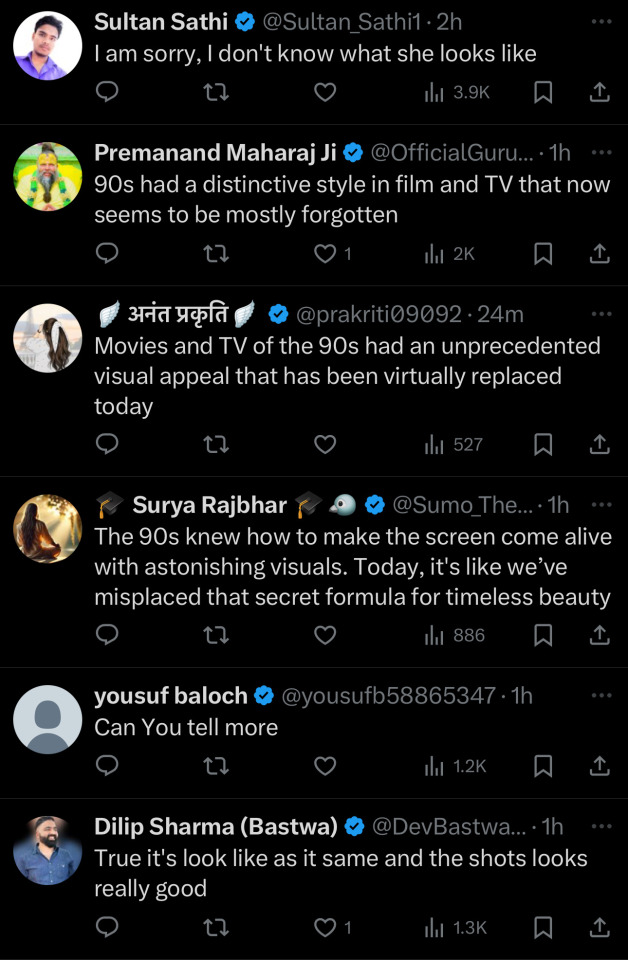Screen dimensions: 628x960
Task: Open Surya Rajbhar's avatar image
Action: pyautogui.click(x=47, y=529)
